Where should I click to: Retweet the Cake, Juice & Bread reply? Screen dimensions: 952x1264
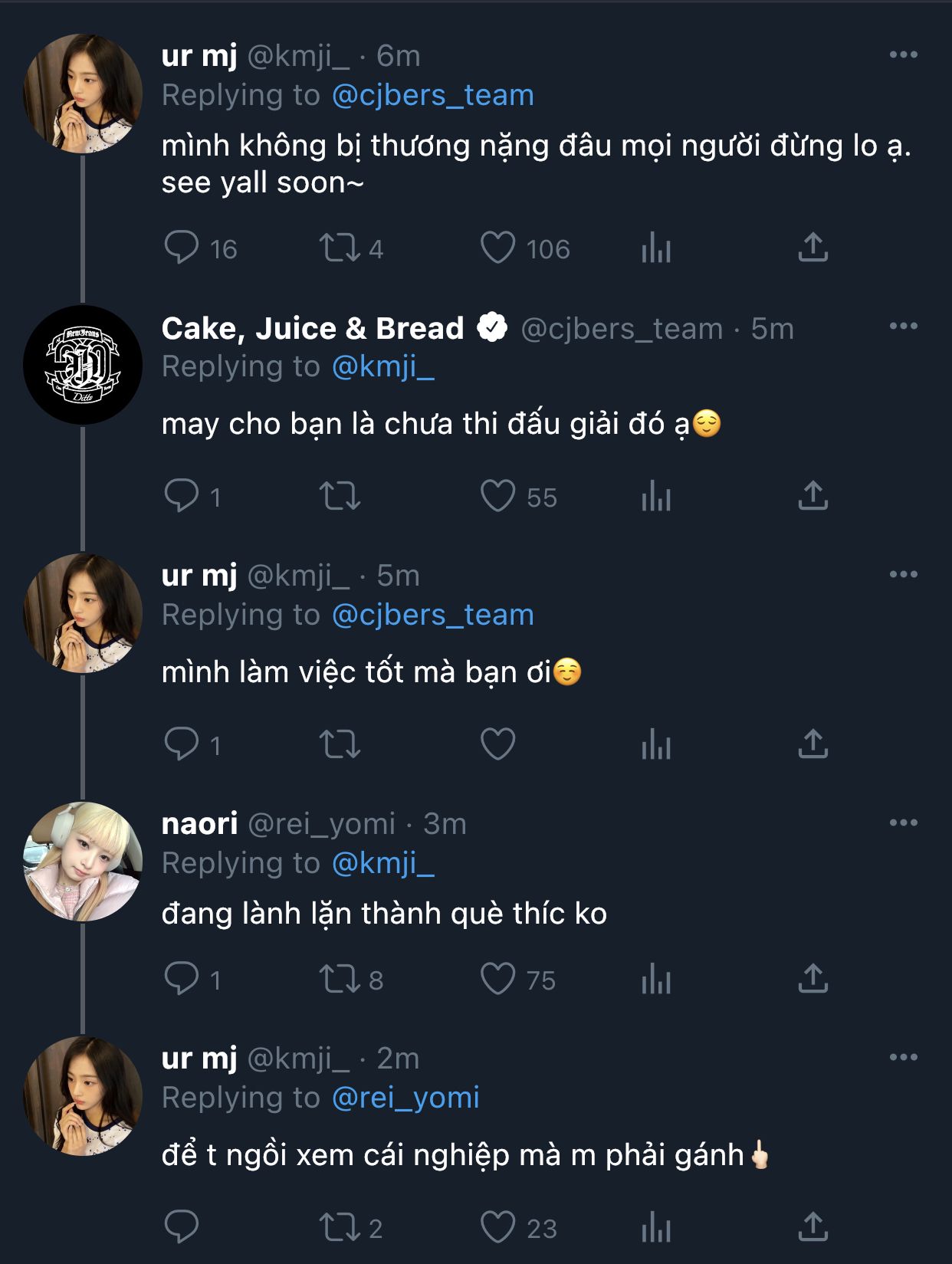pos(340,496)
